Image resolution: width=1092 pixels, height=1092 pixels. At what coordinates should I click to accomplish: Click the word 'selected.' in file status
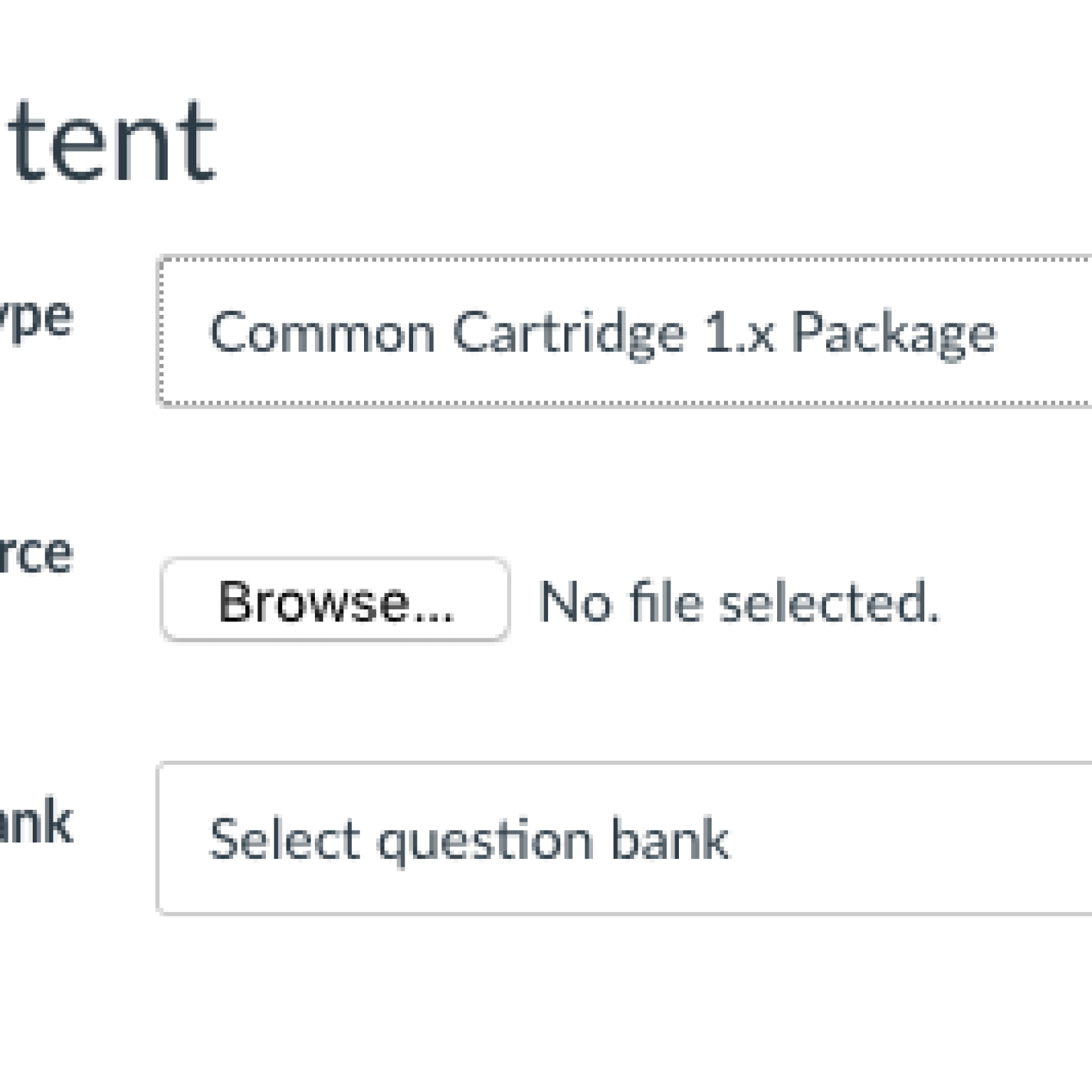click(830, 602)
